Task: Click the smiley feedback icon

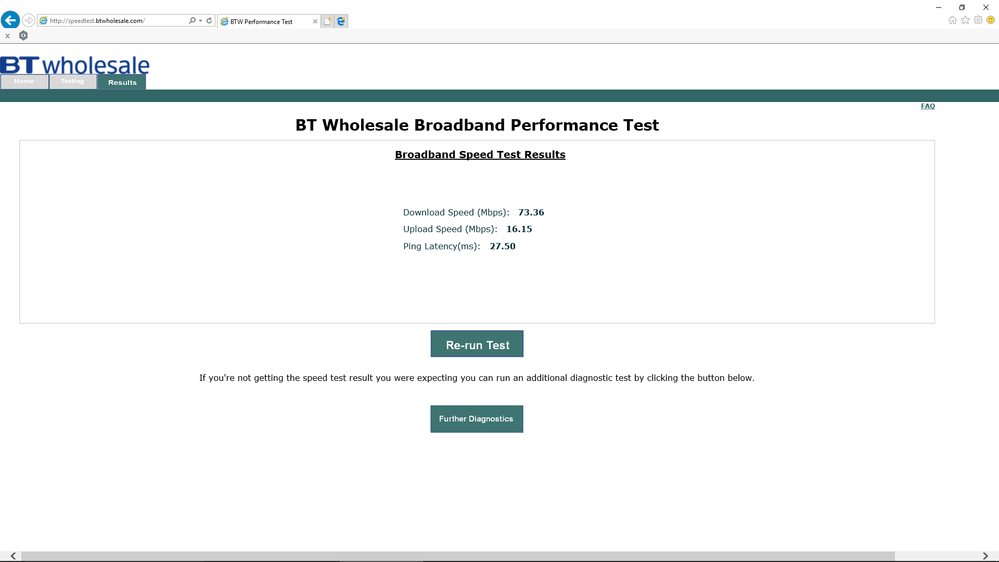Action: [x=991, y=20]
